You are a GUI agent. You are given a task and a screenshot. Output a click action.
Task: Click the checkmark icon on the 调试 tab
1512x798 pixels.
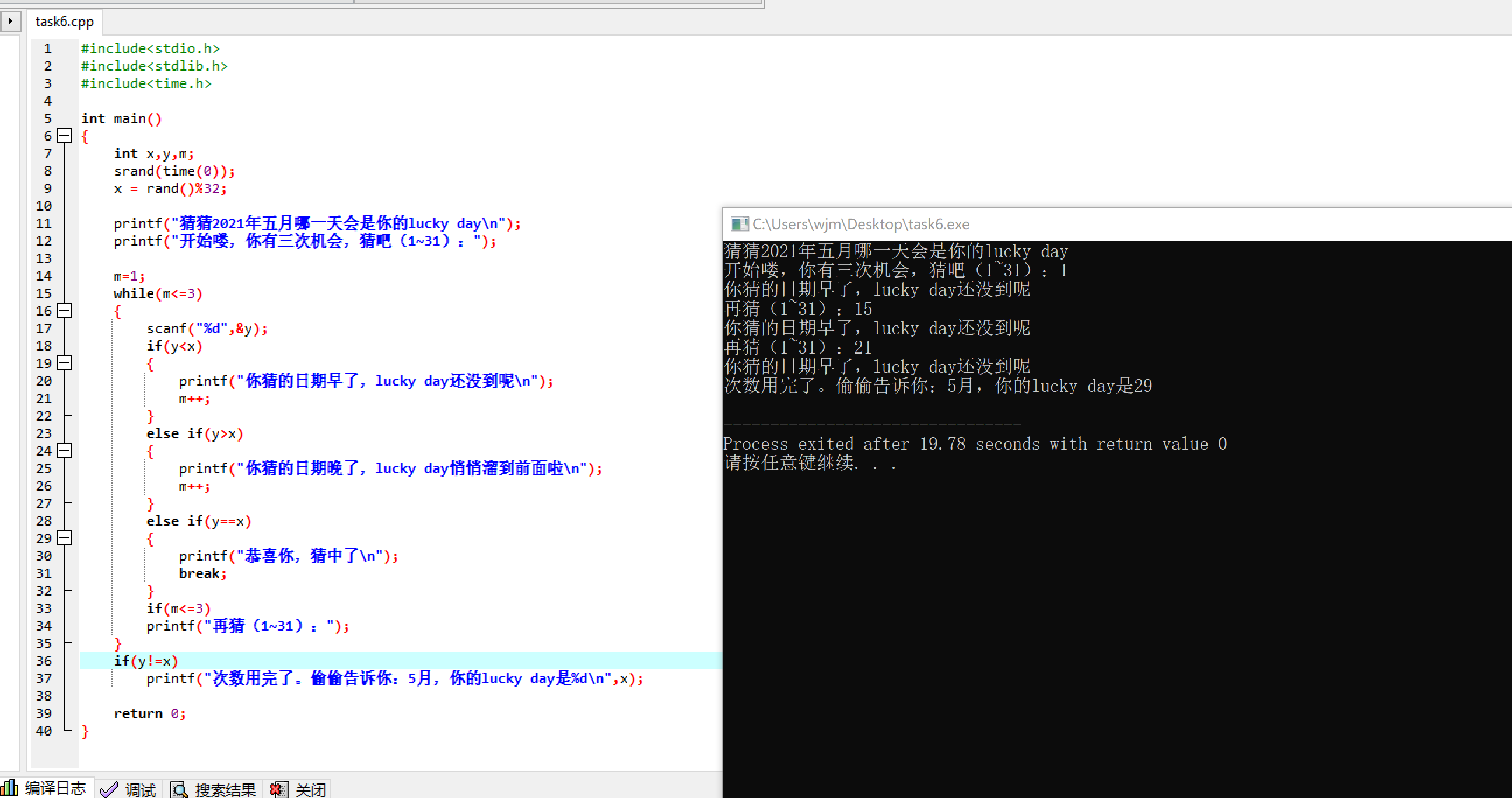[108, 790]
